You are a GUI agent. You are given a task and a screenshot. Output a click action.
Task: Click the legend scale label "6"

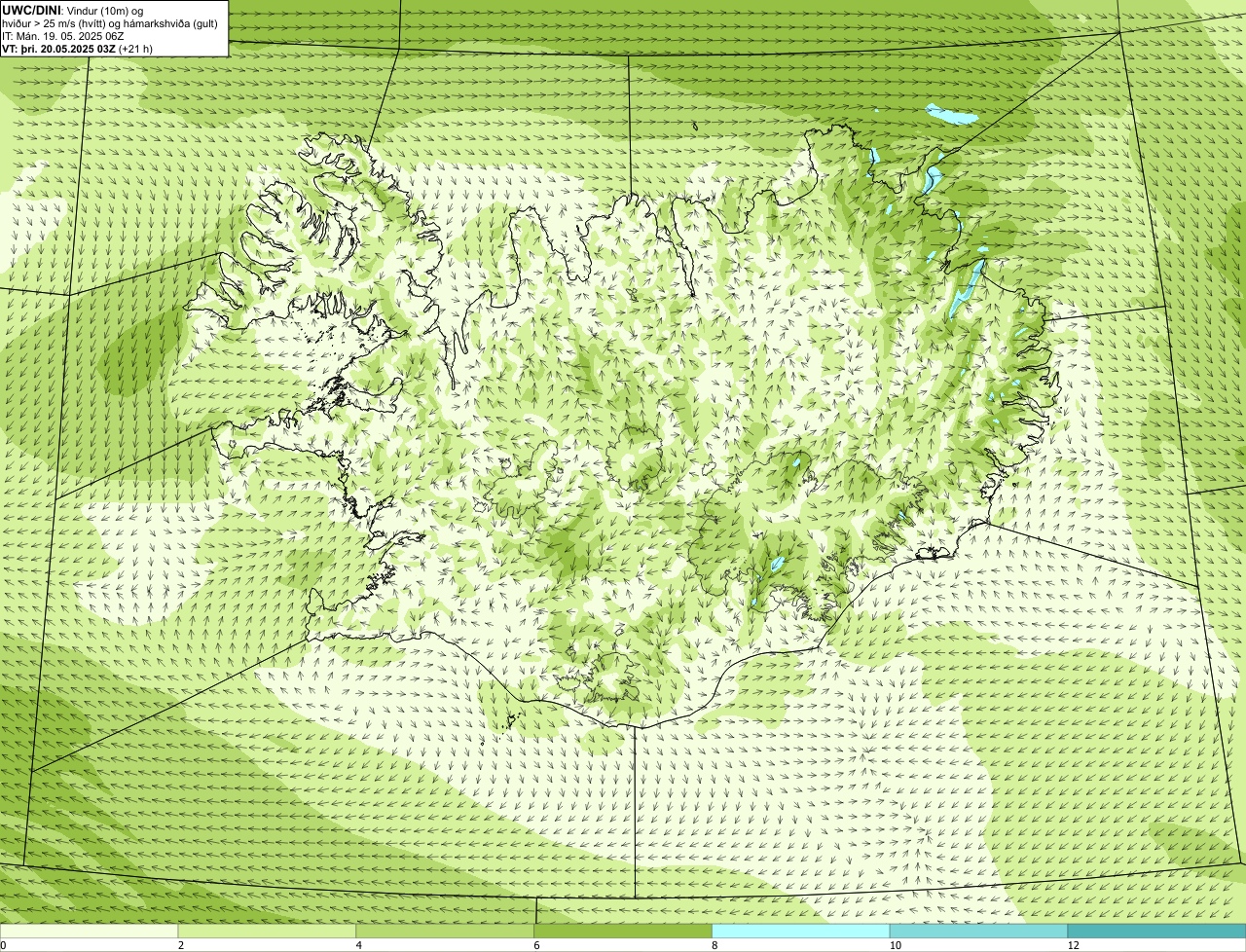pos(537,945)
